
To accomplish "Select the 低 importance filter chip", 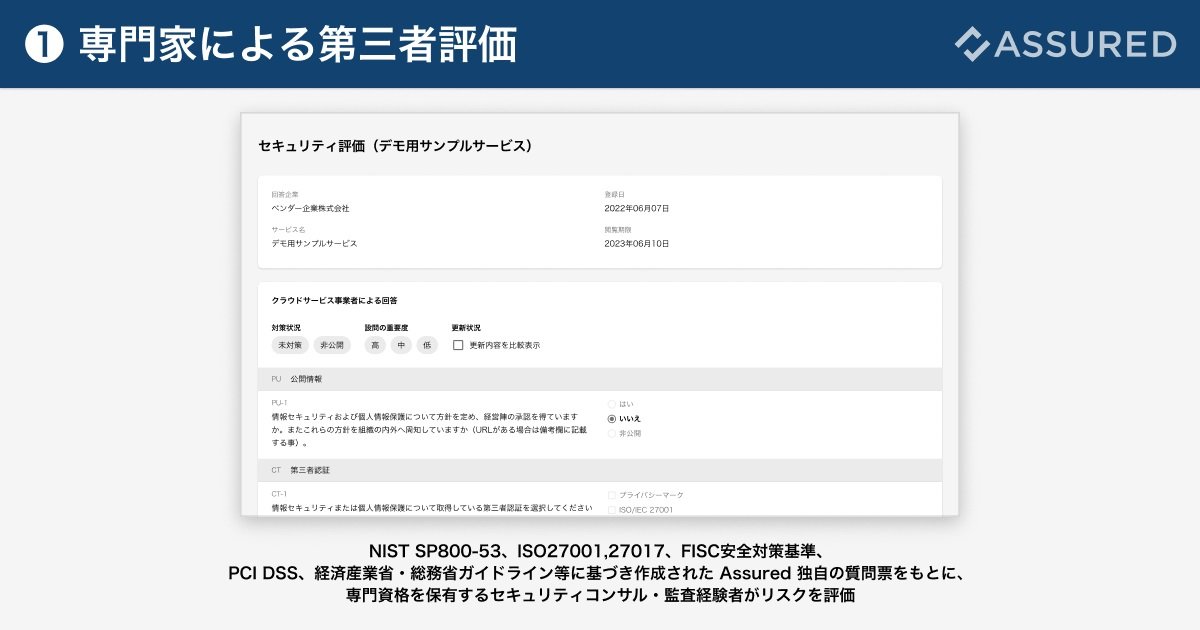I will pyautogui.click(x=427, y=345).
